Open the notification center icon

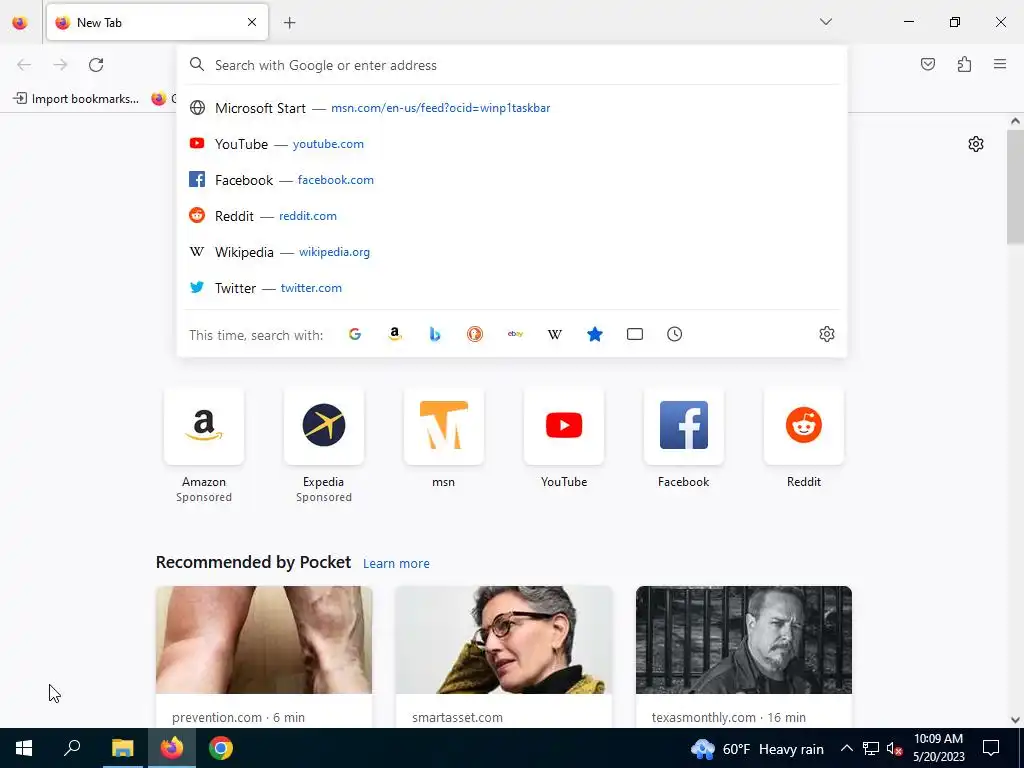tap(991, 748)
